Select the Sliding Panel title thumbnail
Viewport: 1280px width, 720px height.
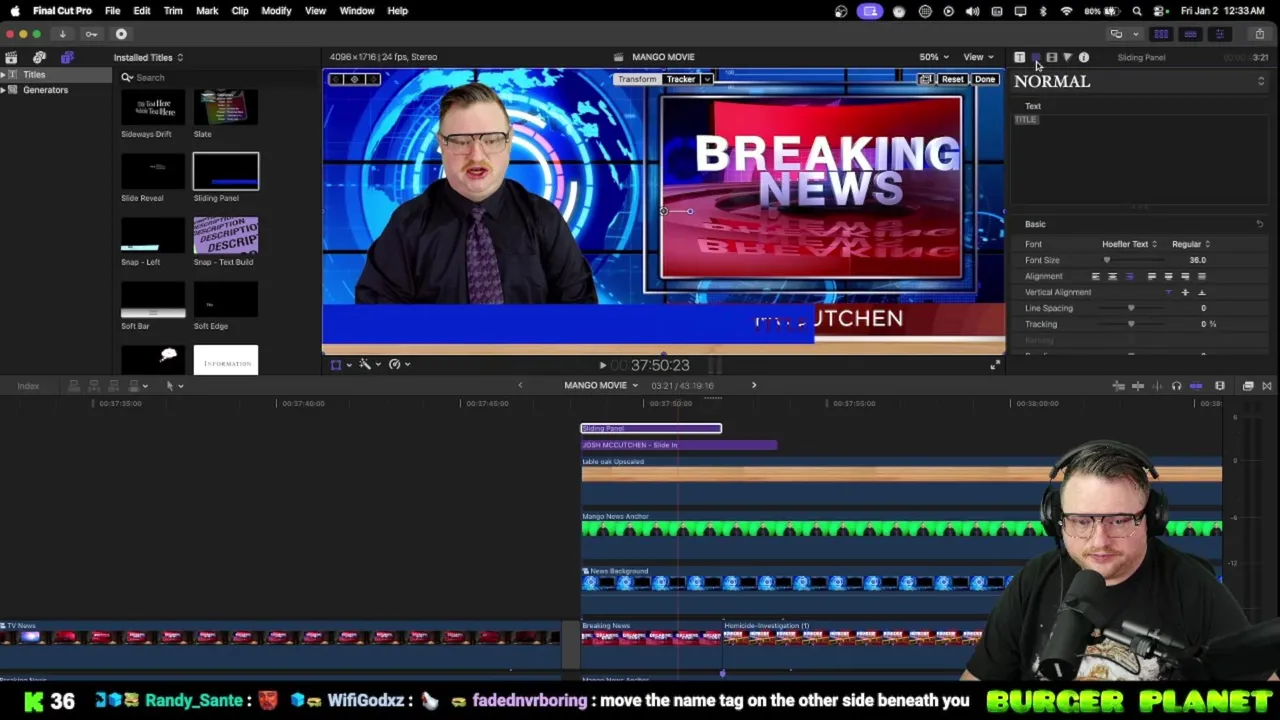pyautogui.click(x=226, y=171)
